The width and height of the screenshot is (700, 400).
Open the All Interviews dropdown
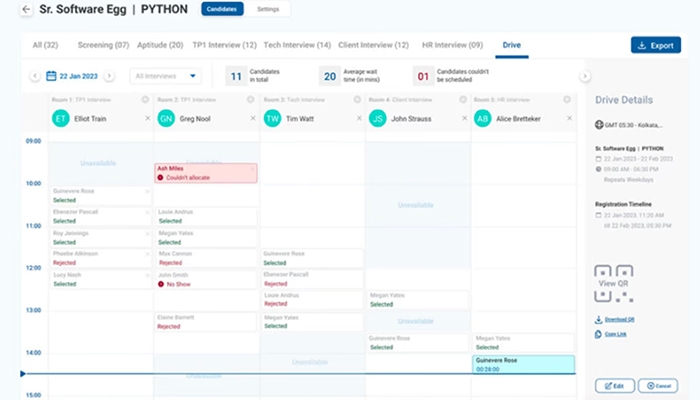point(165,76)
